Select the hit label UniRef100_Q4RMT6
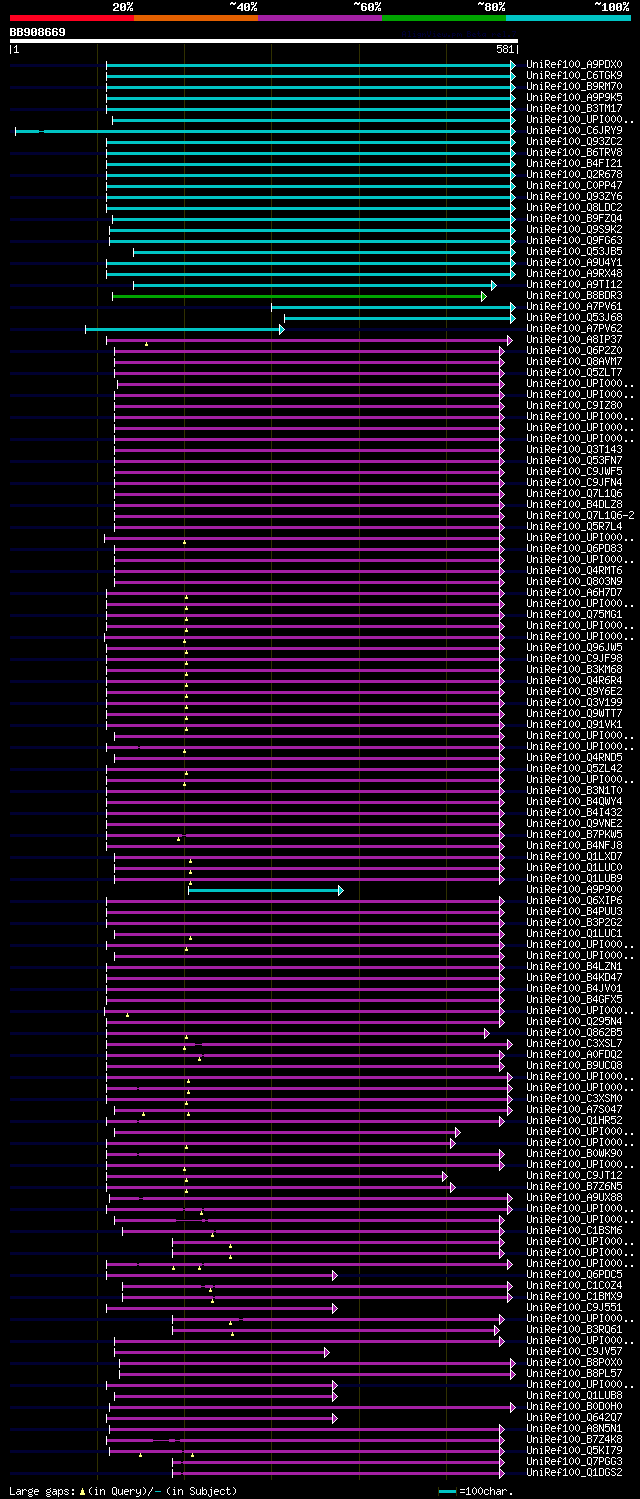 [x=574, y=571]
